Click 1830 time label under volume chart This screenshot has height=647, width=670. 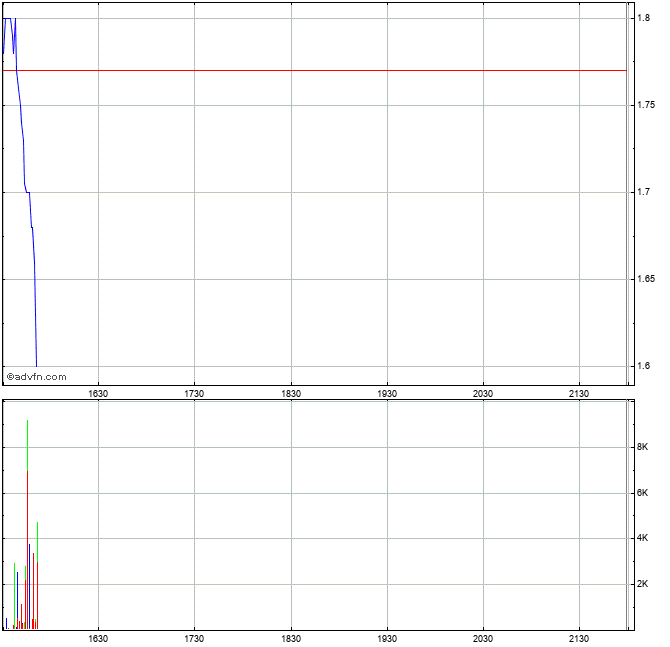pos(291,639)
